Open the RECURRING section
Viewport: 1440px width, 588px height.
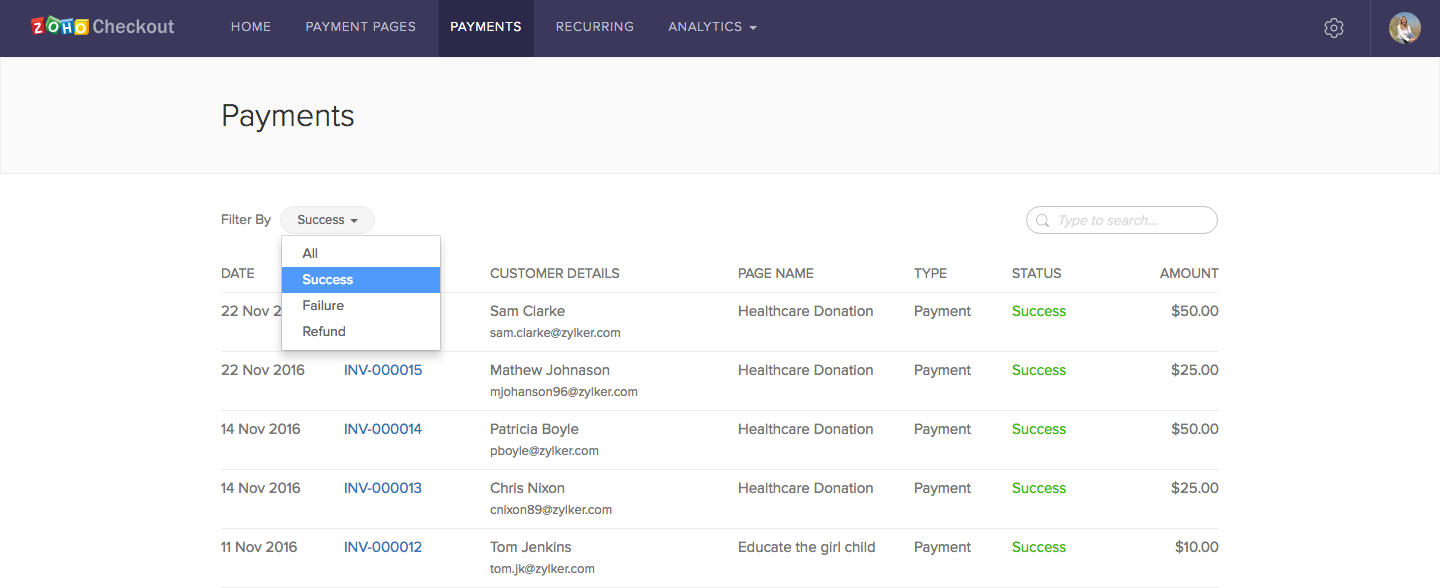coord(594,27)
